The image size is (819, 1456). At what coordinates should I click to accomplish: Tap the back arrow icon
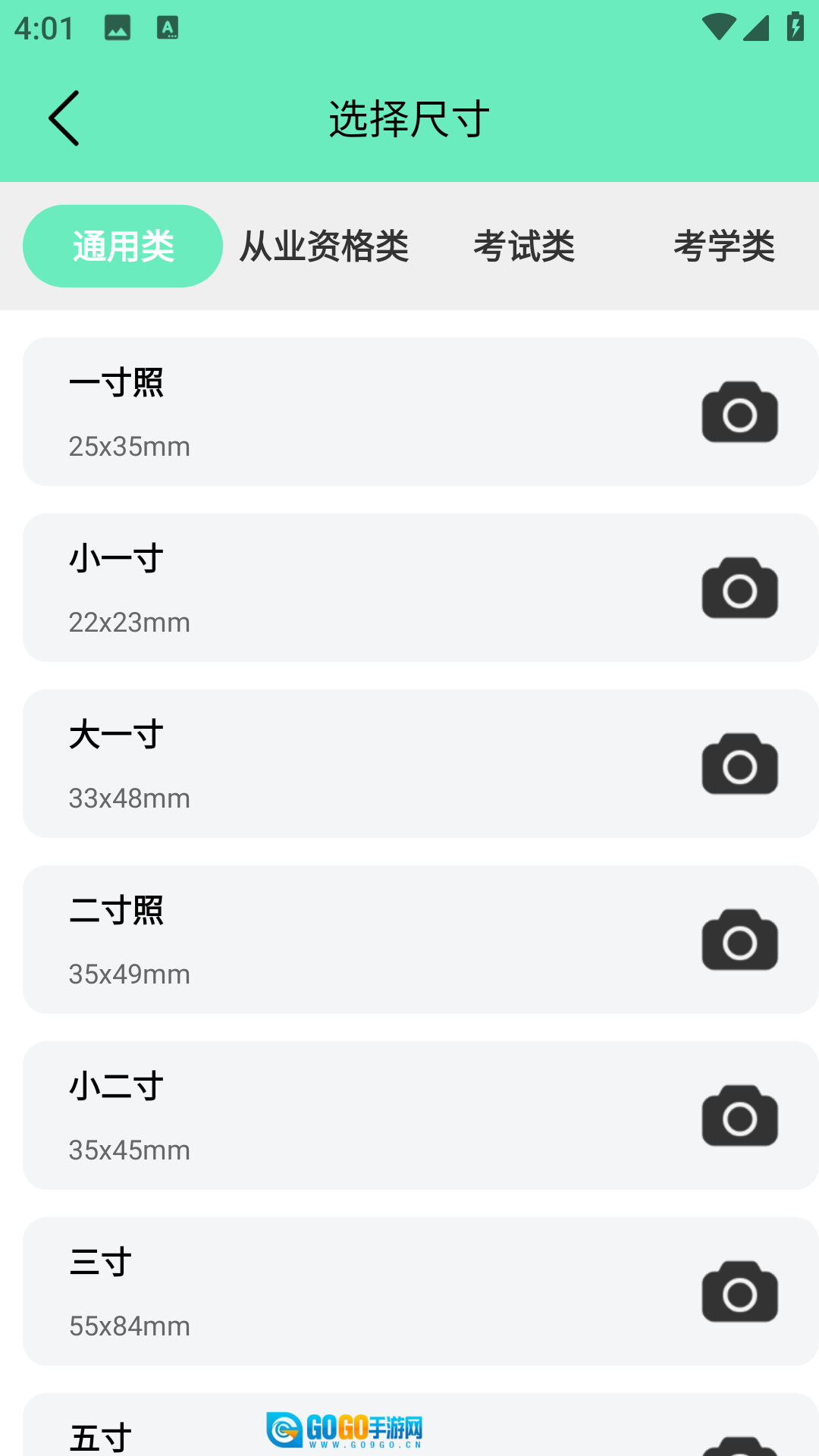(x=64, y=118)
